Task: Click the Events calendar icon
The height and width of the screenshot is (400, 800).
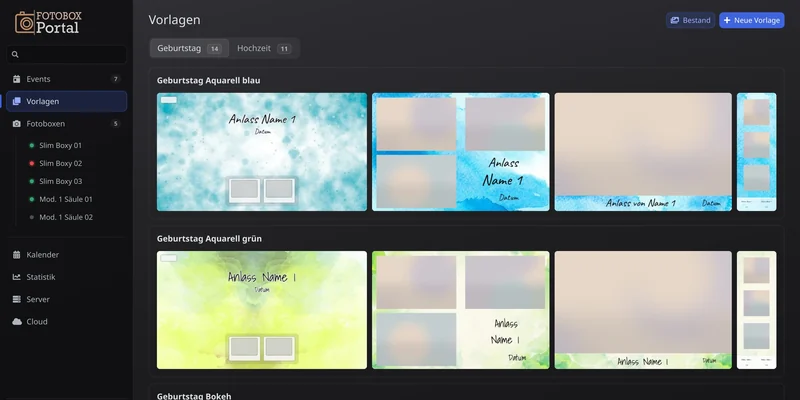Action: click(x=17, y=79)
